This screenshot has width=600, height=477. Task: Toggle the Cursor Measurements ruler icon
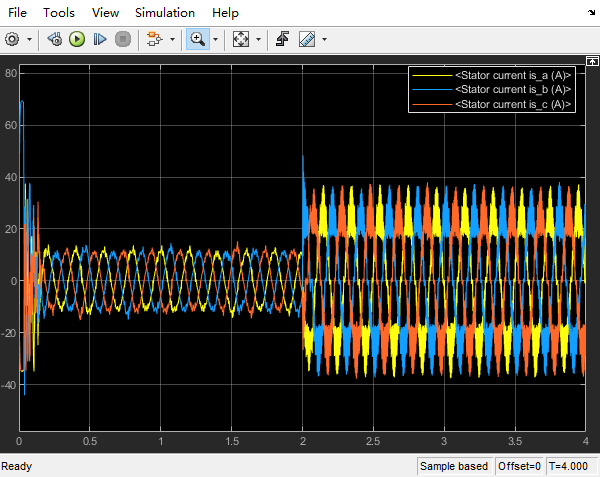tap(306, 39)
